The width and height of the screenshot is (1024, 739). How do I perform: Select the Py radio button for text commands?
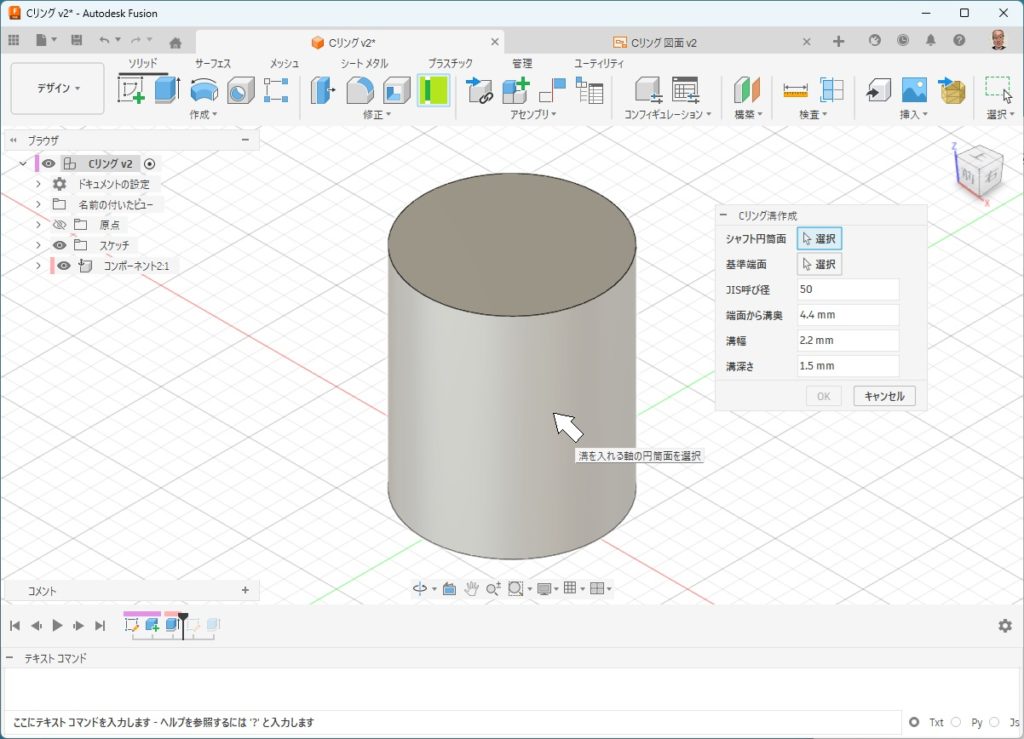pyautogui.click(x=956, y=722)
